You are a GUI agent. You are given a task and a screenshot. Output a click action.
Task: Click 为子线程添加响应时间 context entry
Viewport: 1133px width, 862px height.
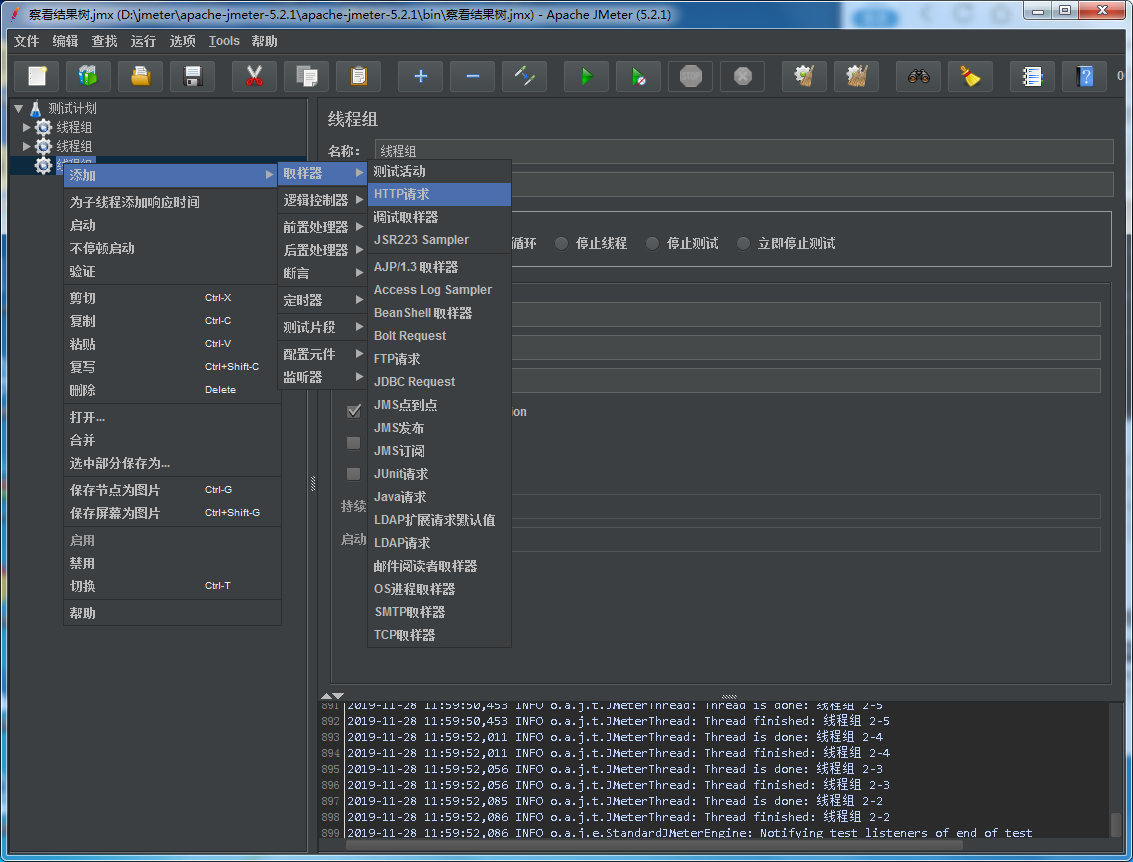pyautogui.click(x=172, y=202)
